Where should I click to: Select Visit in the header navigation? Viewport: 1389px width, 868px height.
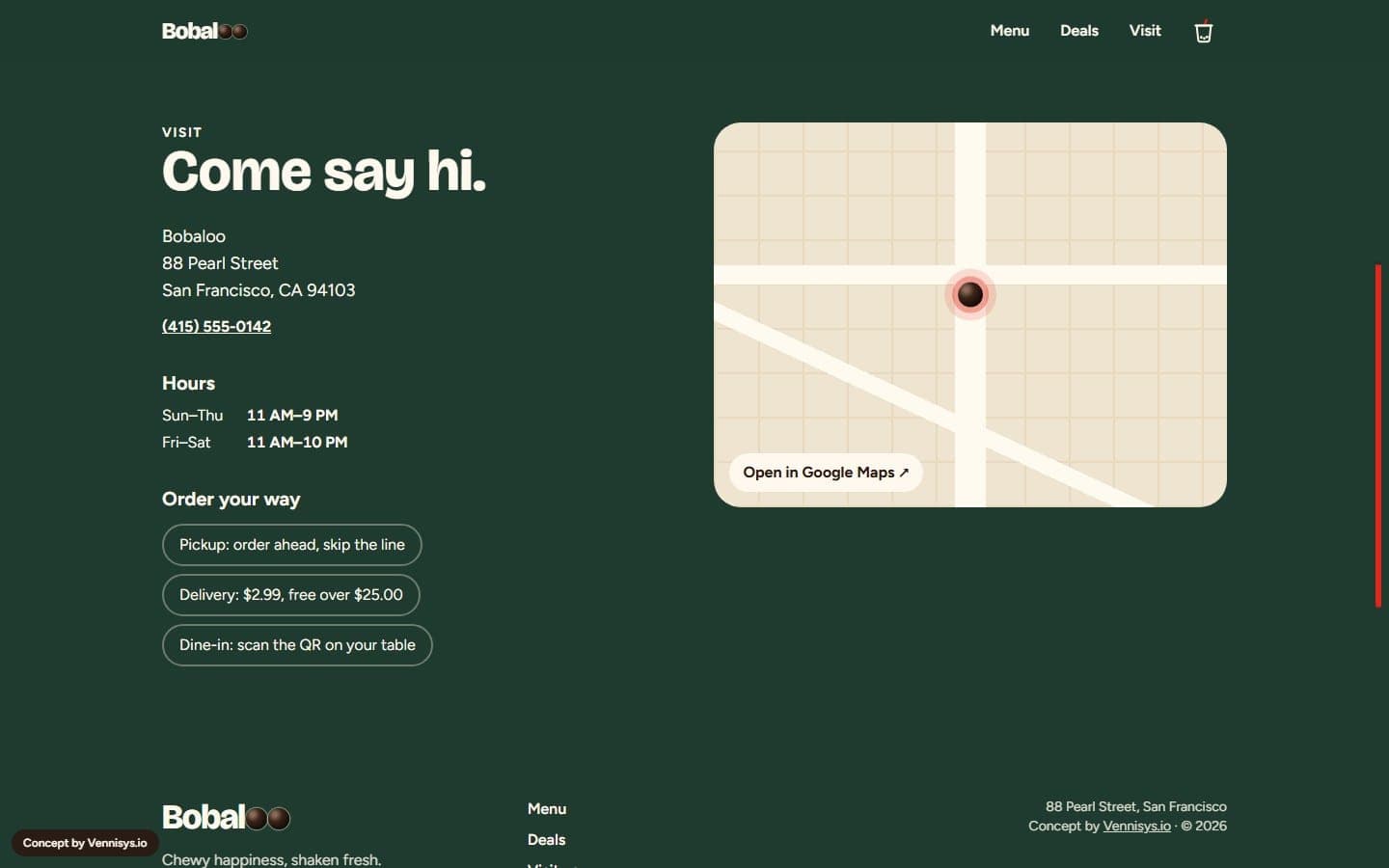pyautogui.click(x=1145, y=31)
